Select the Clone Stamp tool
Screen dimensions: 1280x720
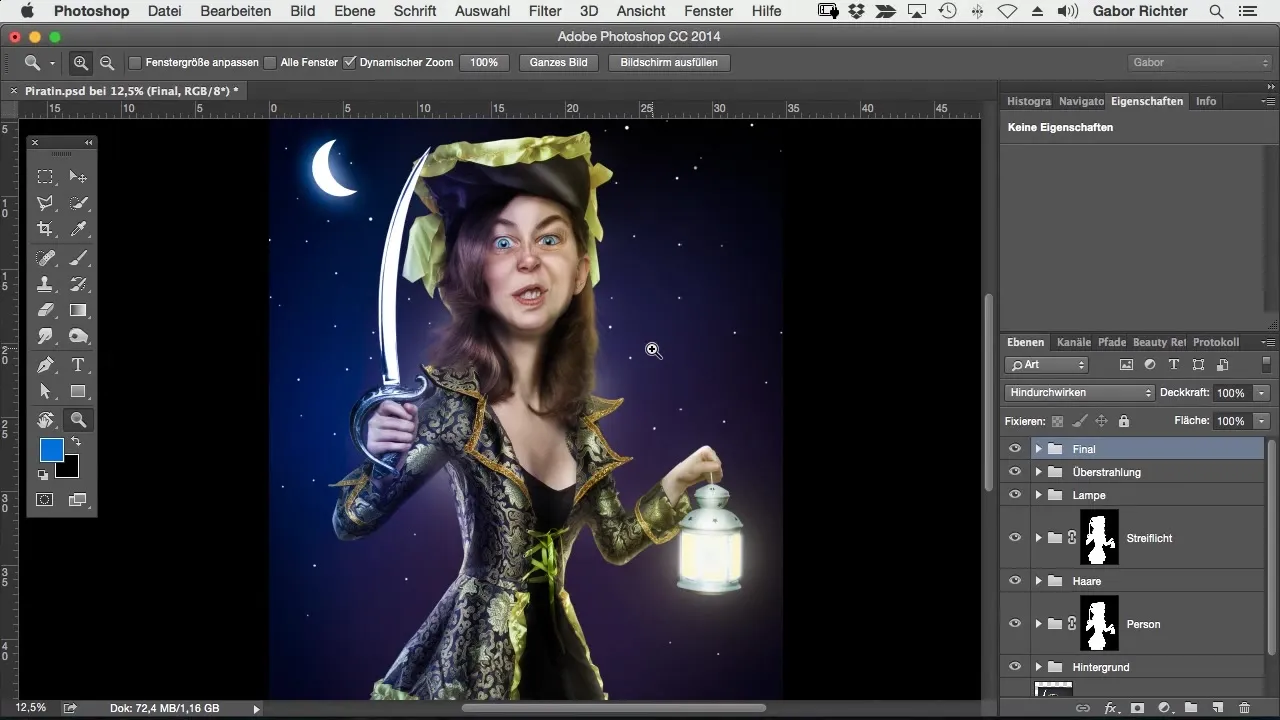45,284
